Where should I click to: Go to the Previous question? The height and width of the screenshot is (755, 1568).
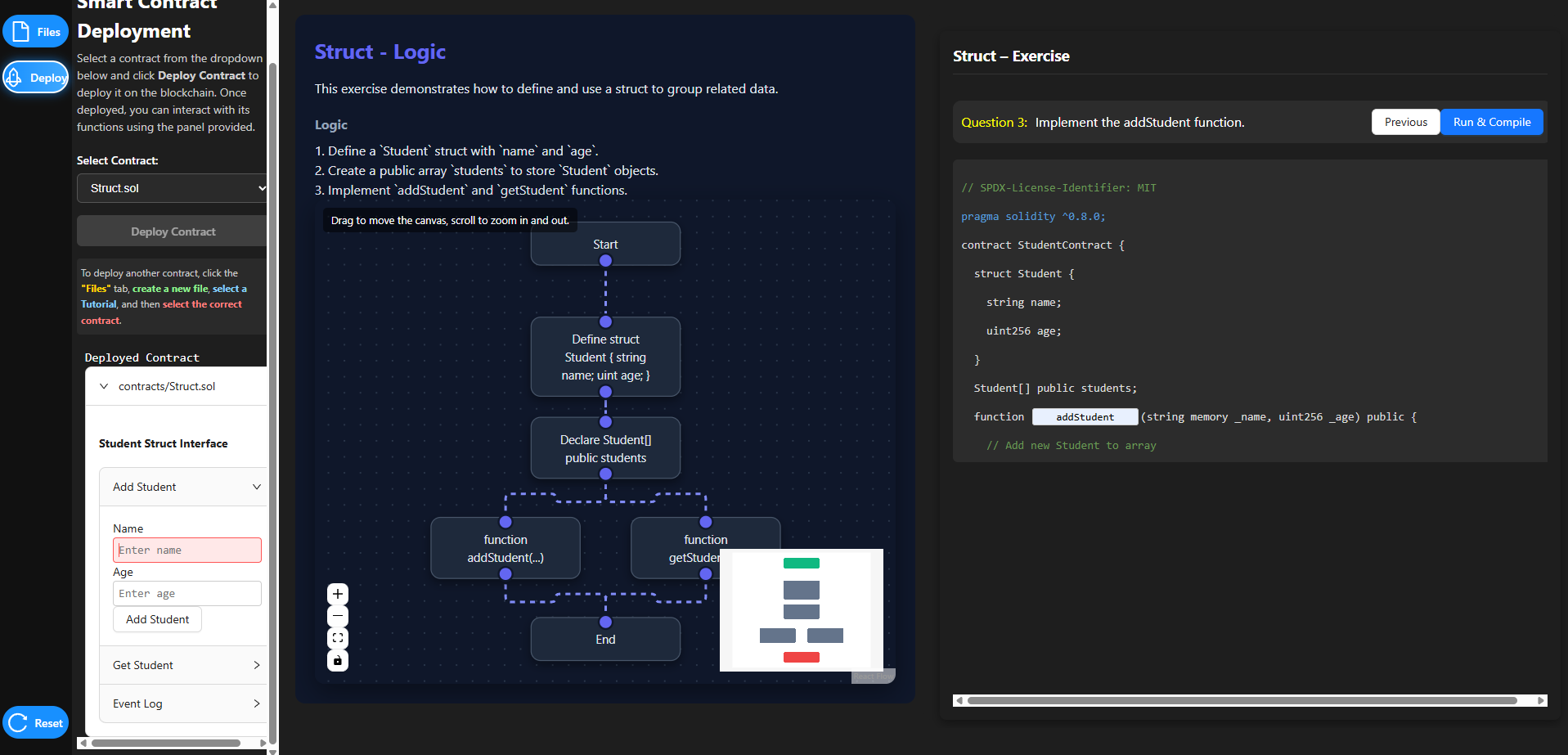coord(1405,122)
